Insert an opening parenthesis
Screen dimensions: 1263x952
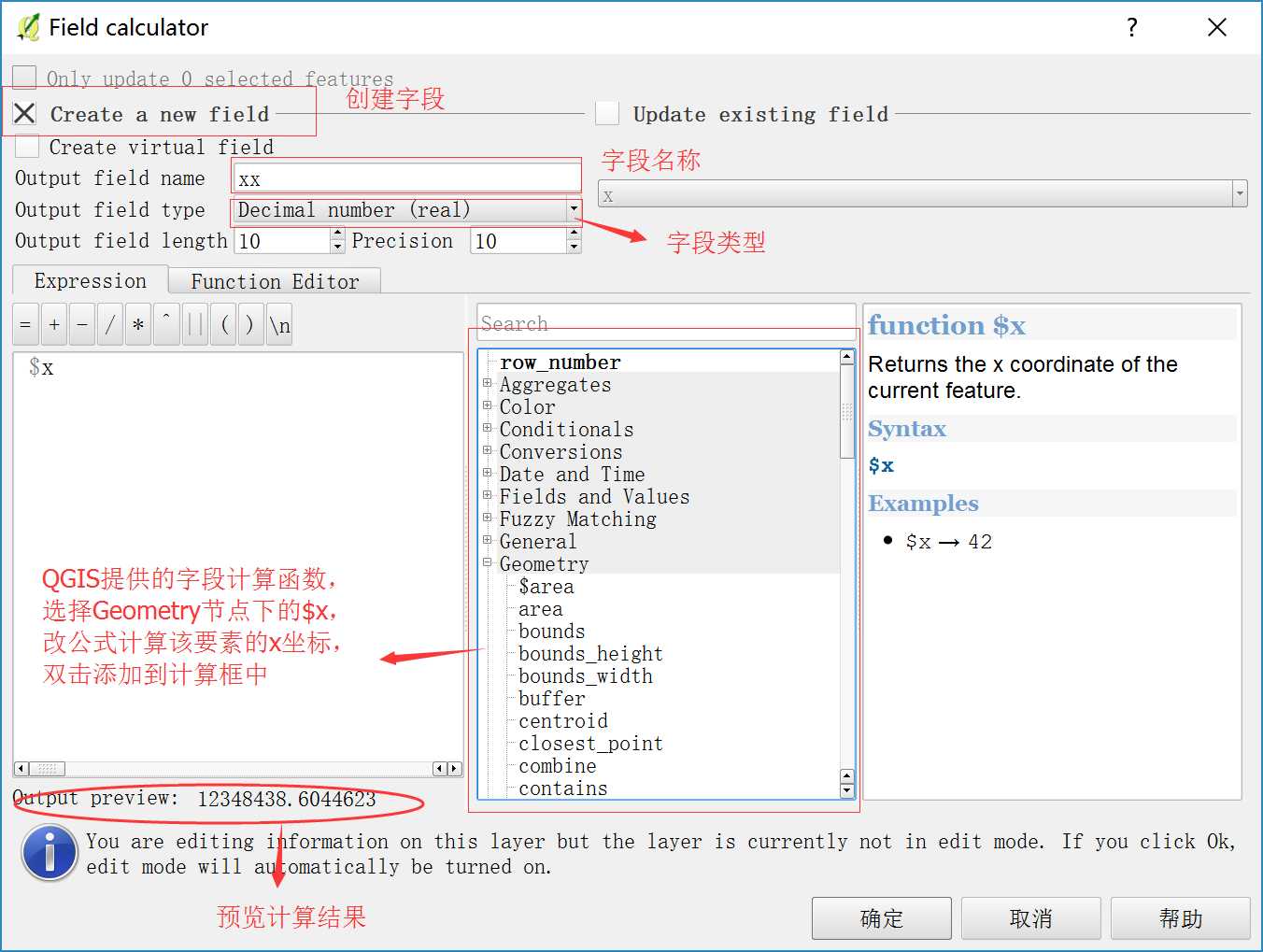tap(224, 325)
